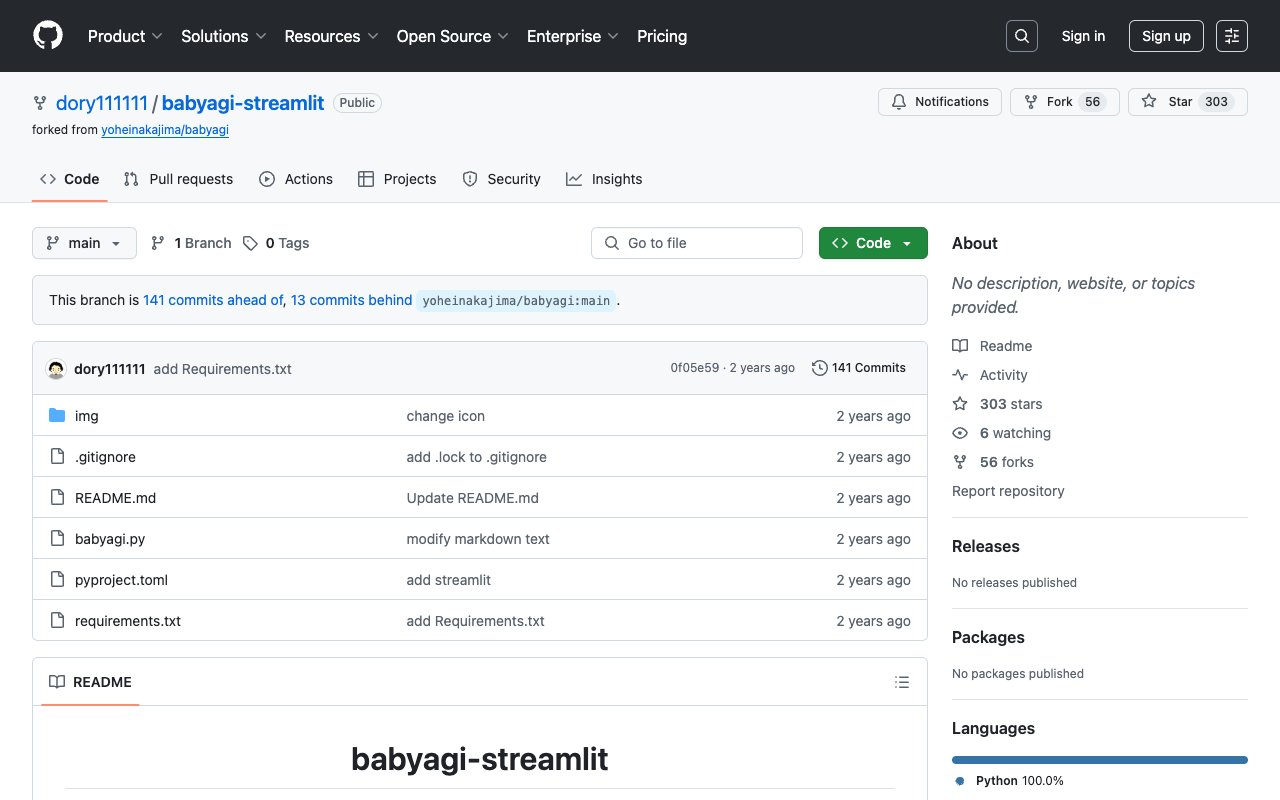Click the Sign up button
This screenshot has height=800, width=1280.
(x=1166, y=36)
